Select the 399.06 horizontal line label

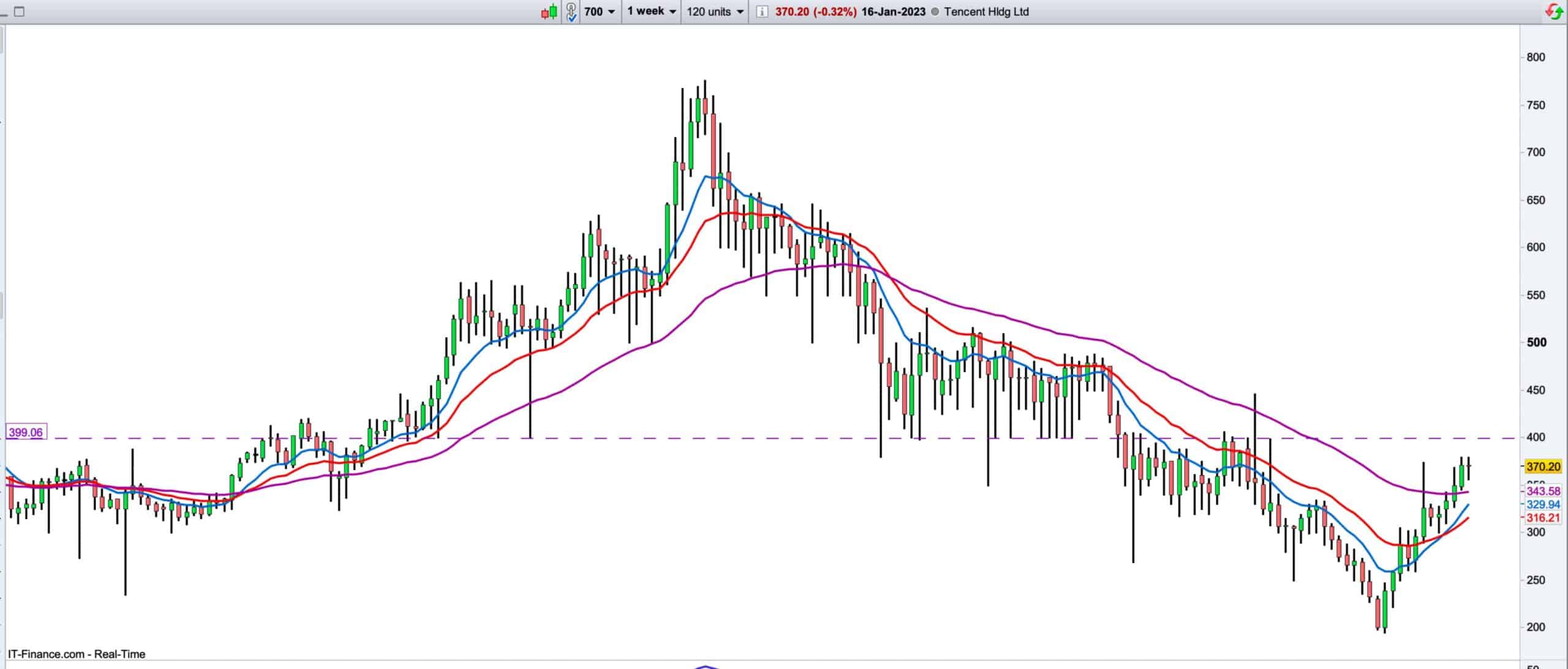pyautogui.click(x=26, y=433)
